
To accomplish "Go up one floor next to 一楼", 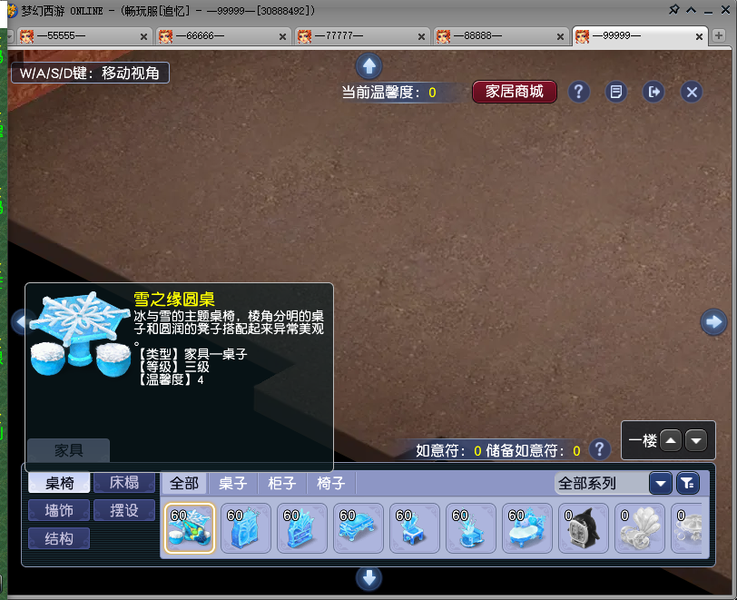I will pyautogui.click(x=671, y=441).
